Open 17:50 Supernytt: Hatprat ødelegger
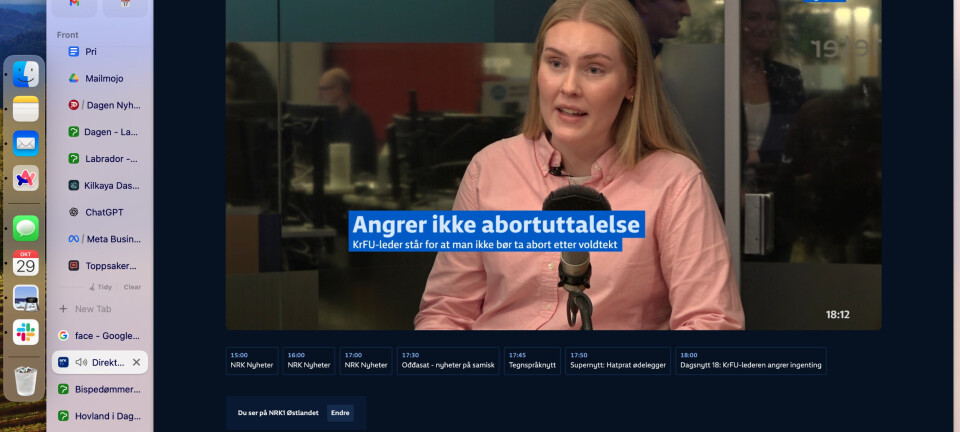The image size is (960, 432). click(618, 361)
